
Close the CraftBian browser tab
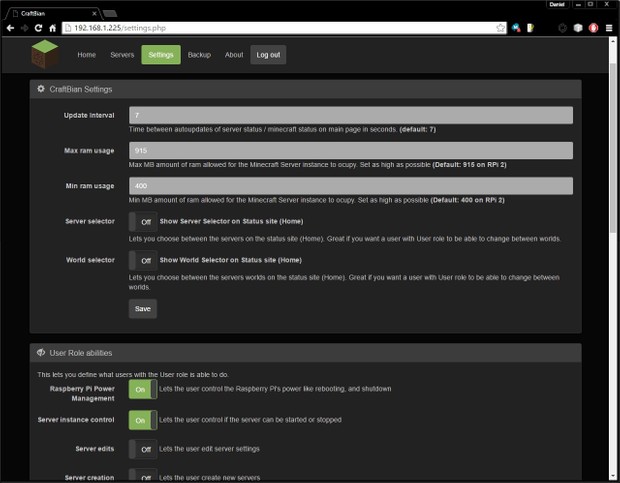94,13
